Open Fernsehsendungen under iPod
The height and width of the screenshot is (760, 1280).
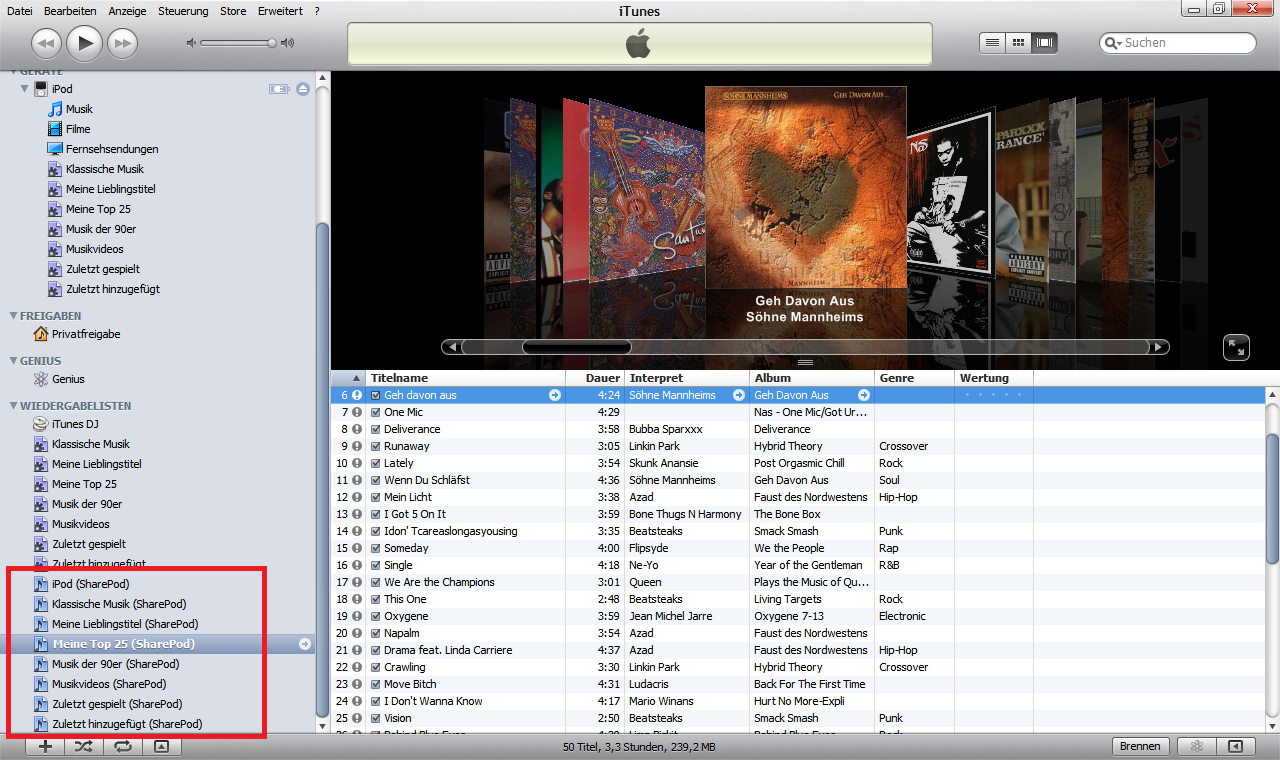[112, 149]
